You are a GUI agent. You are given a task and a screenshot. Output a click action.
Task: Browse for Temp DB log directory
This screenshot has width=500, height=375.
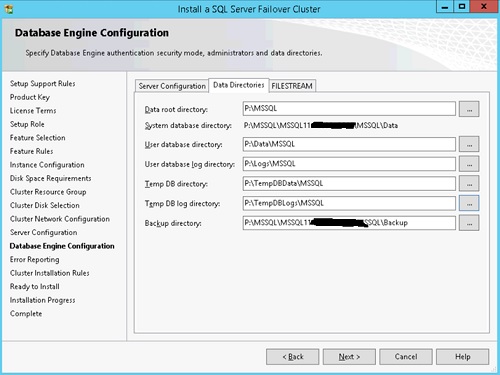(x=469, y=203)
